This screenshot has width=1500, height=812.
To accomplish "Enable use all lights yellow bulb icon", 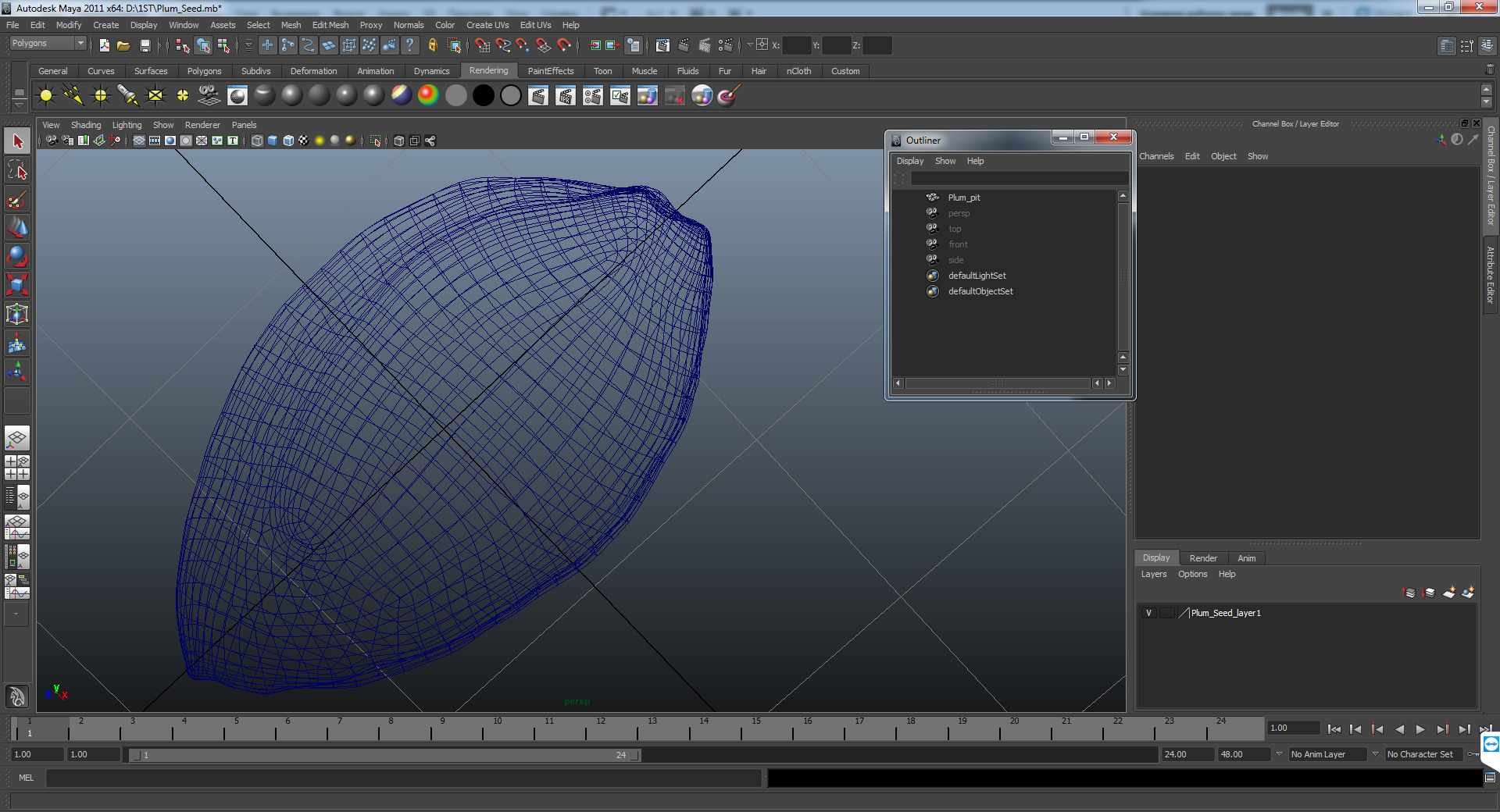I will (320, 141).
